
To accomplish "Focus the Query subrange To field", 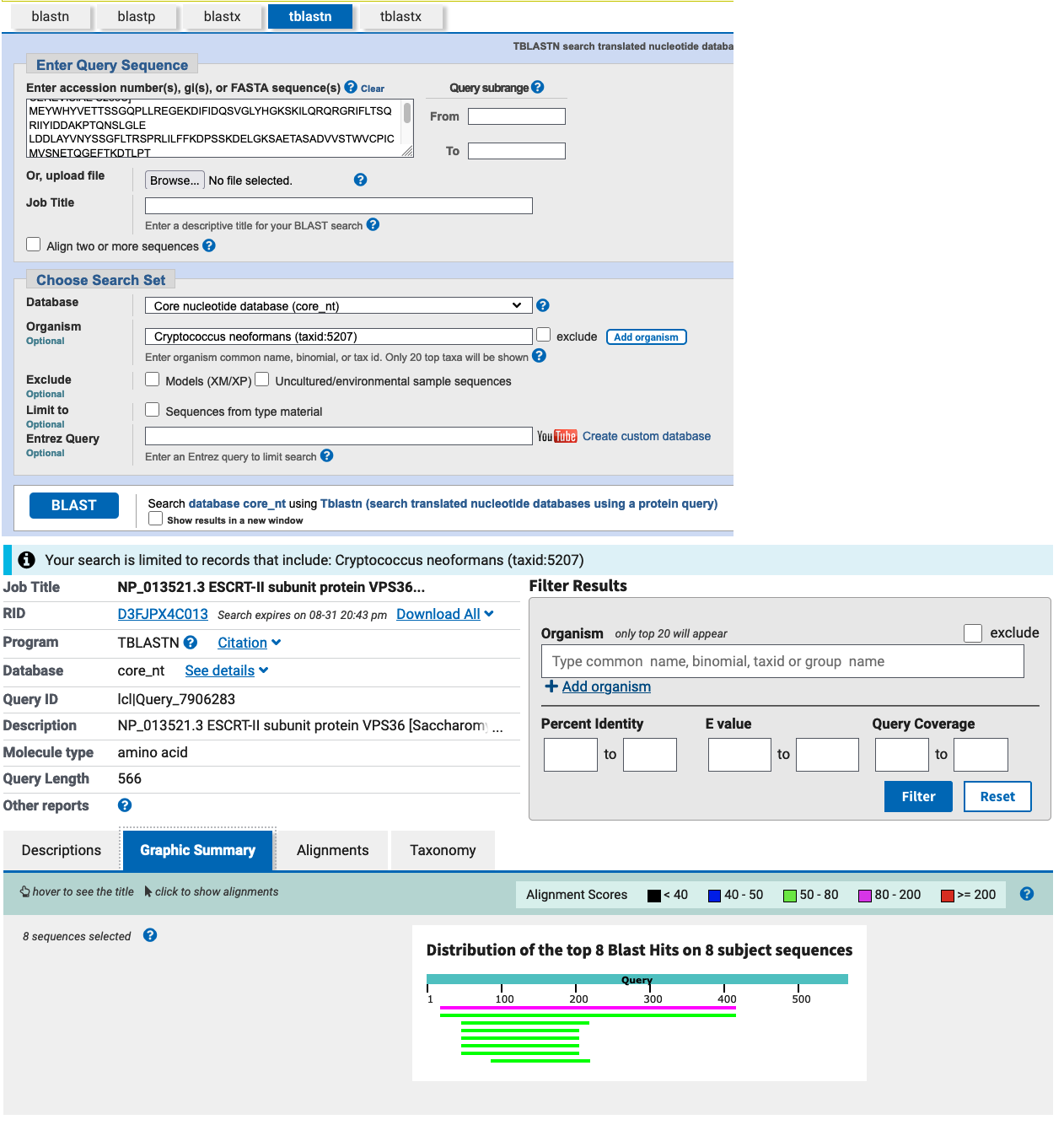I will 517,151.
